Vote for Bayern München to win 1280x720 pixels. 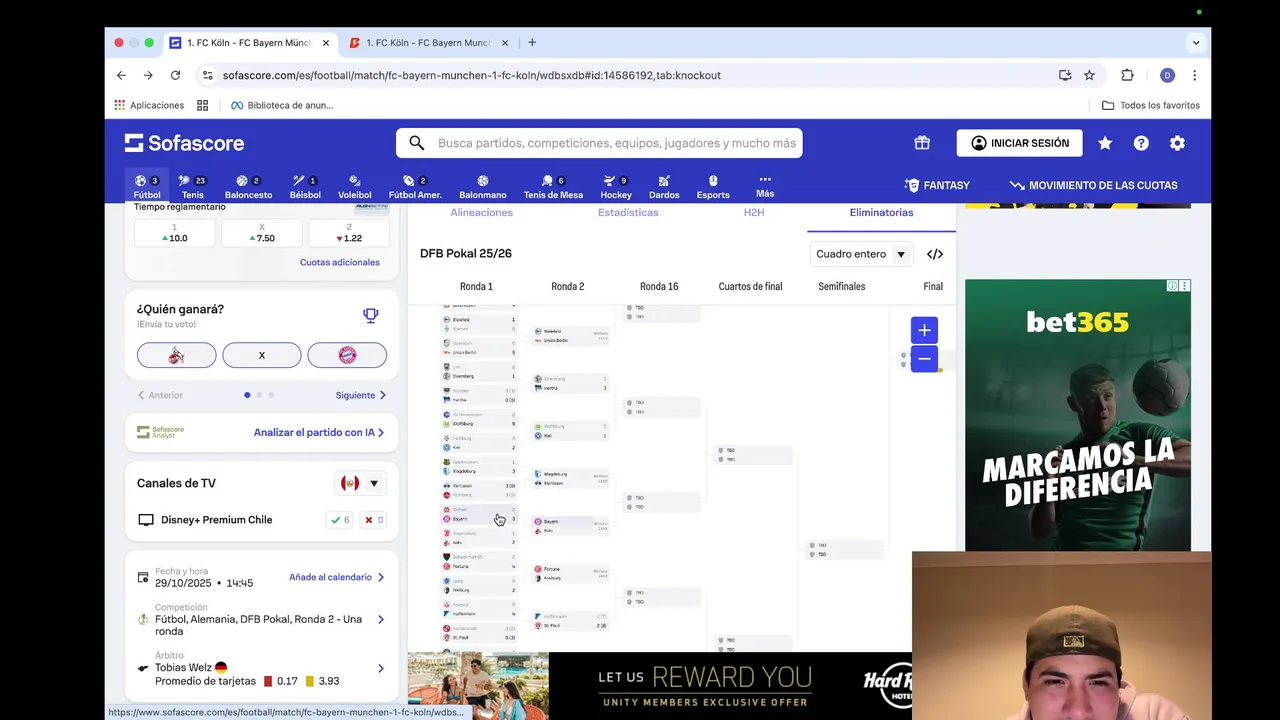[347, 355]
